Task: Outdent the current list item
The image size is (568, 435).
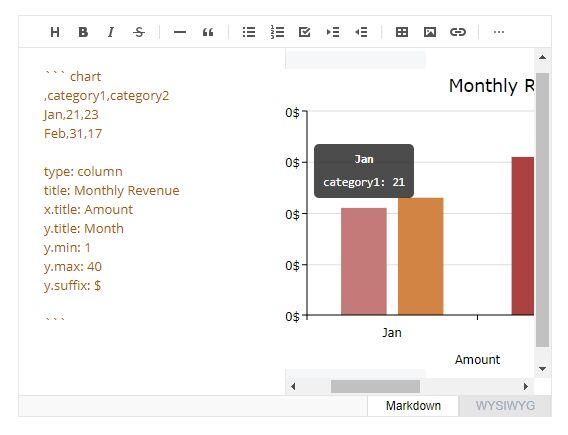Action: [361, 32]
